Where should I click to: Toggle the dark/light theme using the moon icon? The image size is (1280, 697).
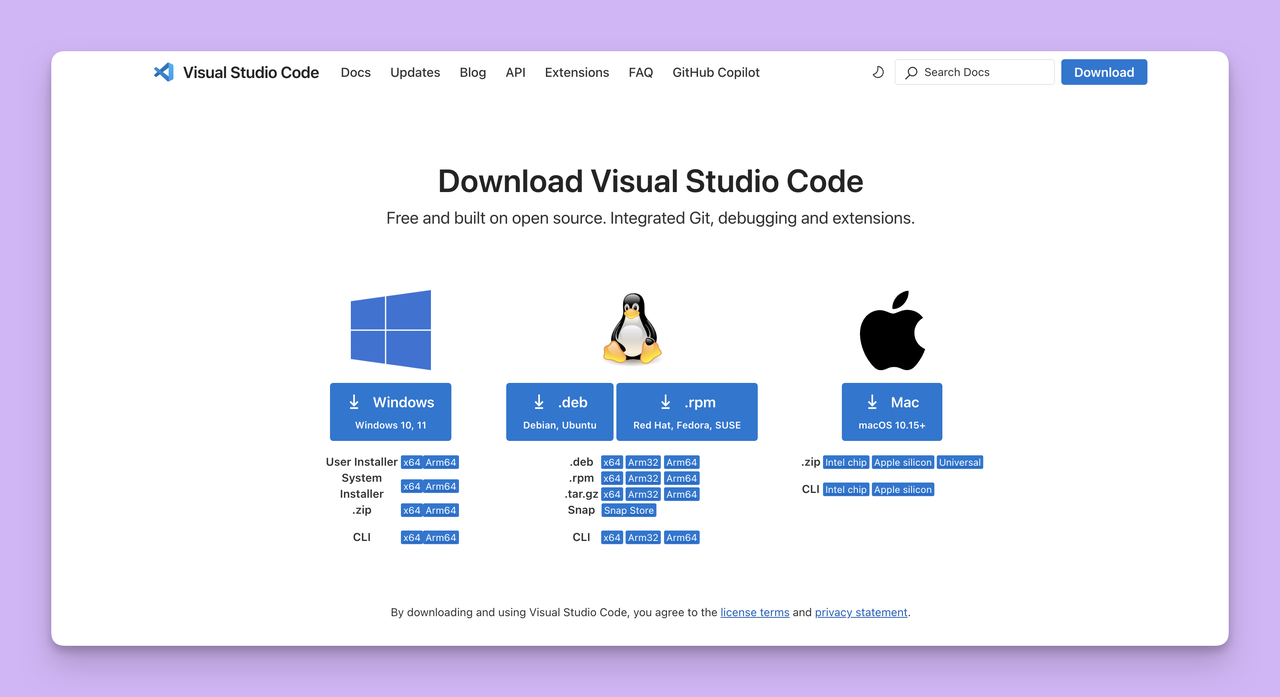point(878,72)
